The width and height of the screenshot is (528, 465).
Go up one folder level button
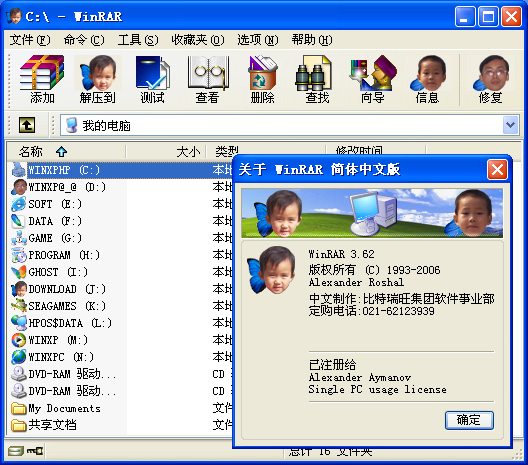(27, 125)
